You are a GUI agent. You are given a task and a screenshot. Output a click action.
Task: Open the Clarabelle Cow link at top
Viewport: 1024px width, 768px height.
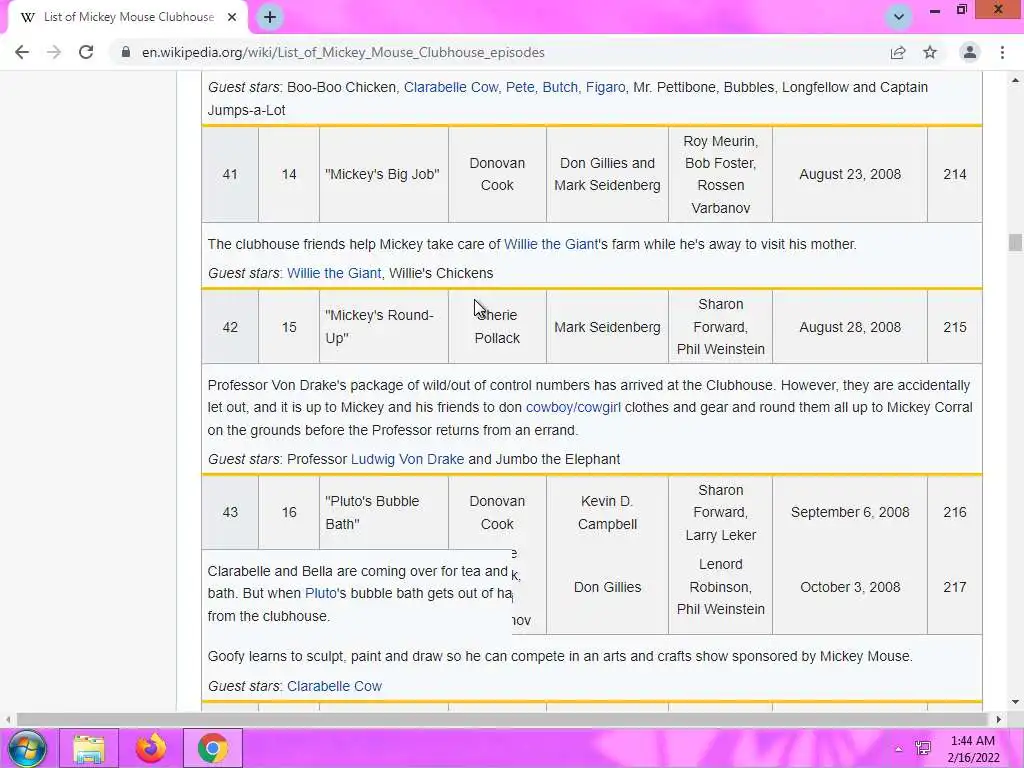pyautogui.click(x=451, y=87)
